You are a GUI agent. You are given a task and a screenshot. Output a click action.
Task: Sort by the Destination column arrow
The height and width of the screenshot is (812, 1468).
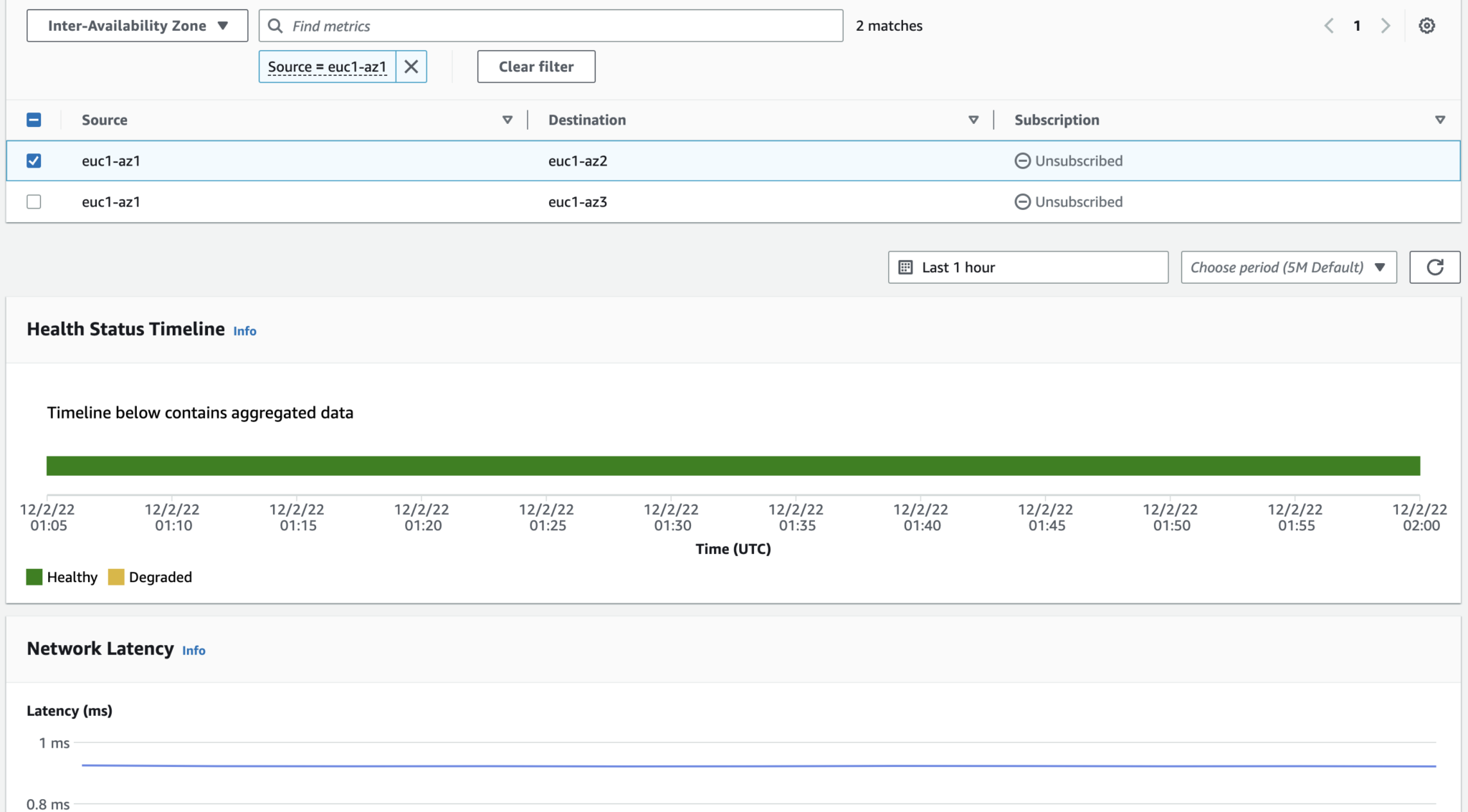(x=973, y=120)
